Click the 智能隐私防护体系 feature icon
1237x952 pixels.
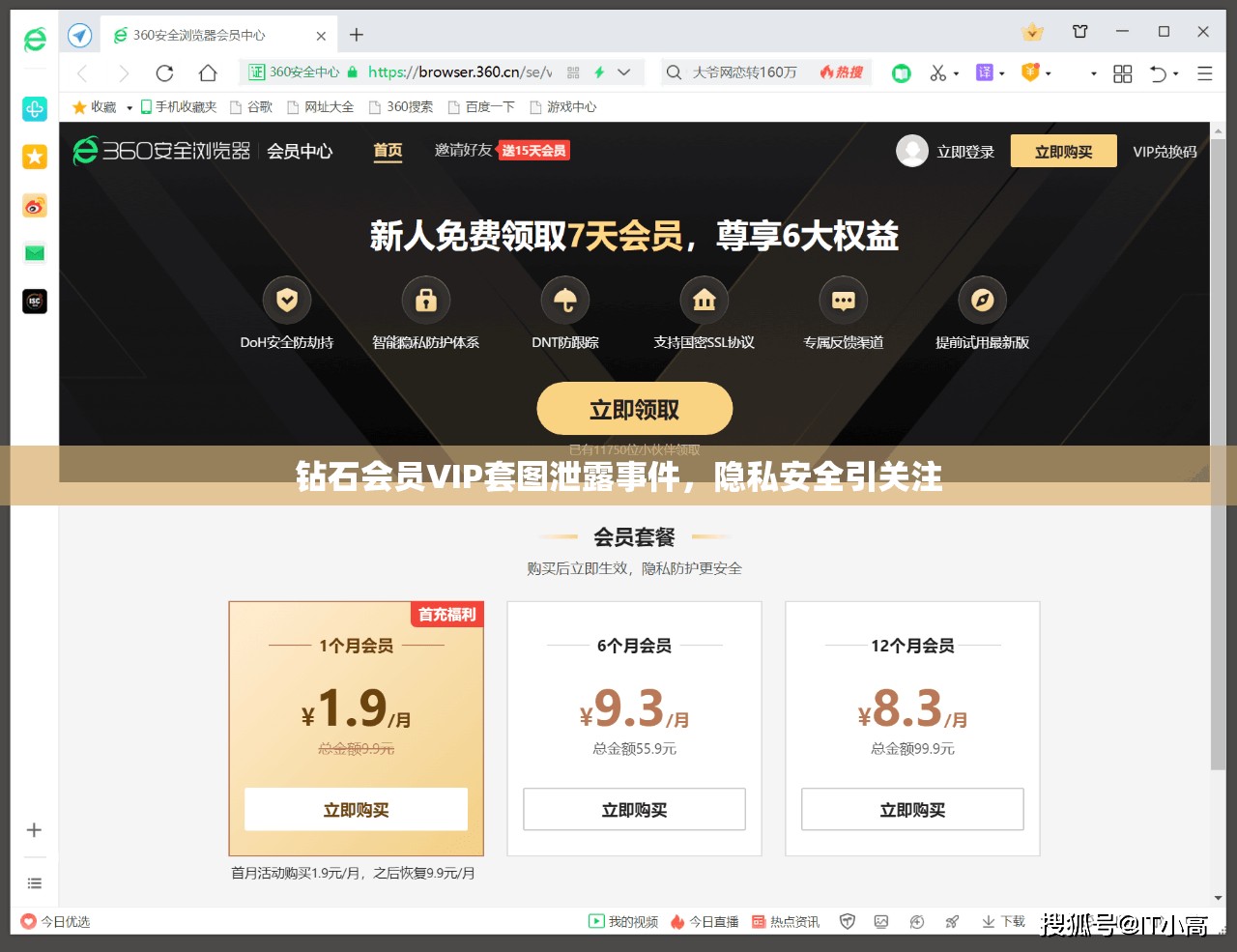(426, 301)
